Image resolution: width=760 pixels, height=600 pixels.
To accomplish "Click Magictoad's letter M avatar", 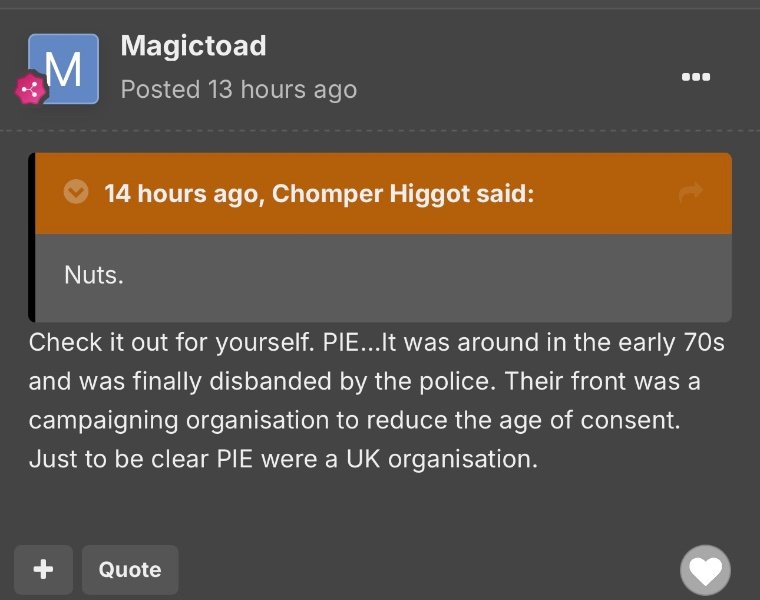I will [64, 68].
